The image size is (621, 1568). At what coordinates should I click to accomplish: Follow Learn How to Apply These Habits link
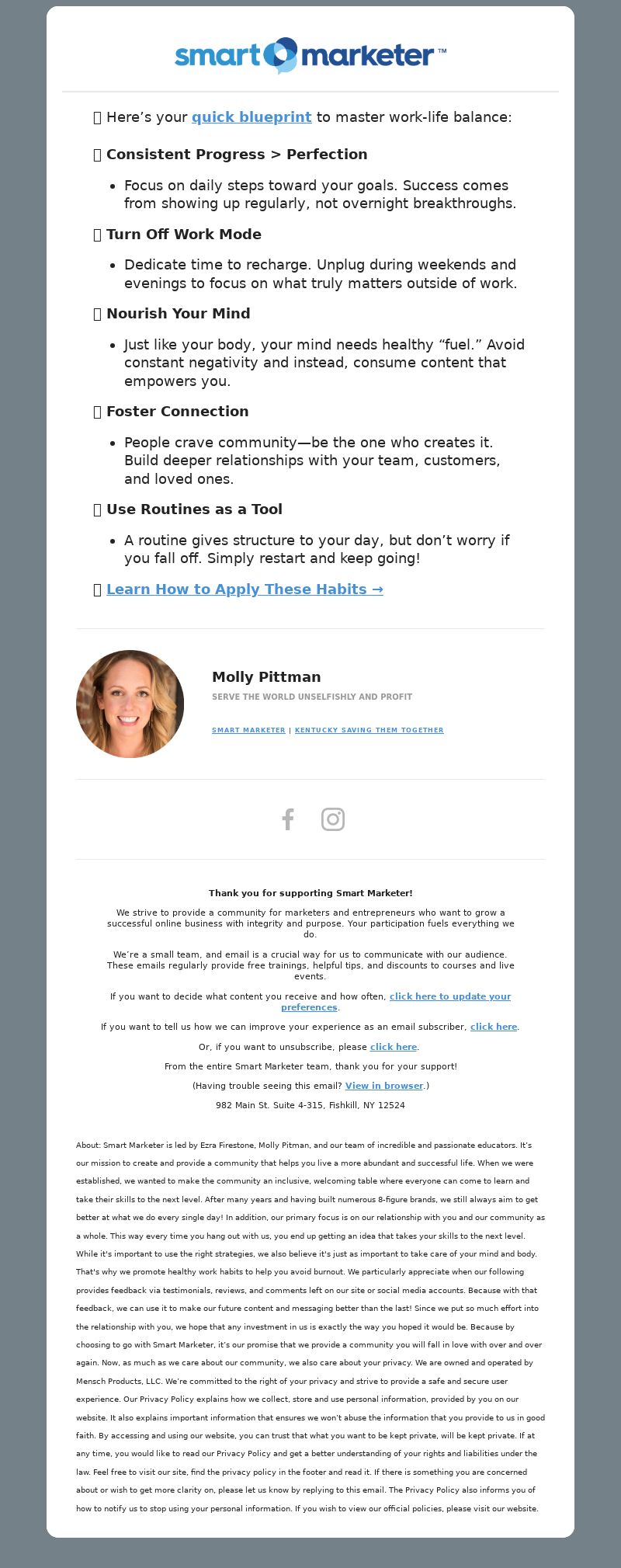point(245,589)
